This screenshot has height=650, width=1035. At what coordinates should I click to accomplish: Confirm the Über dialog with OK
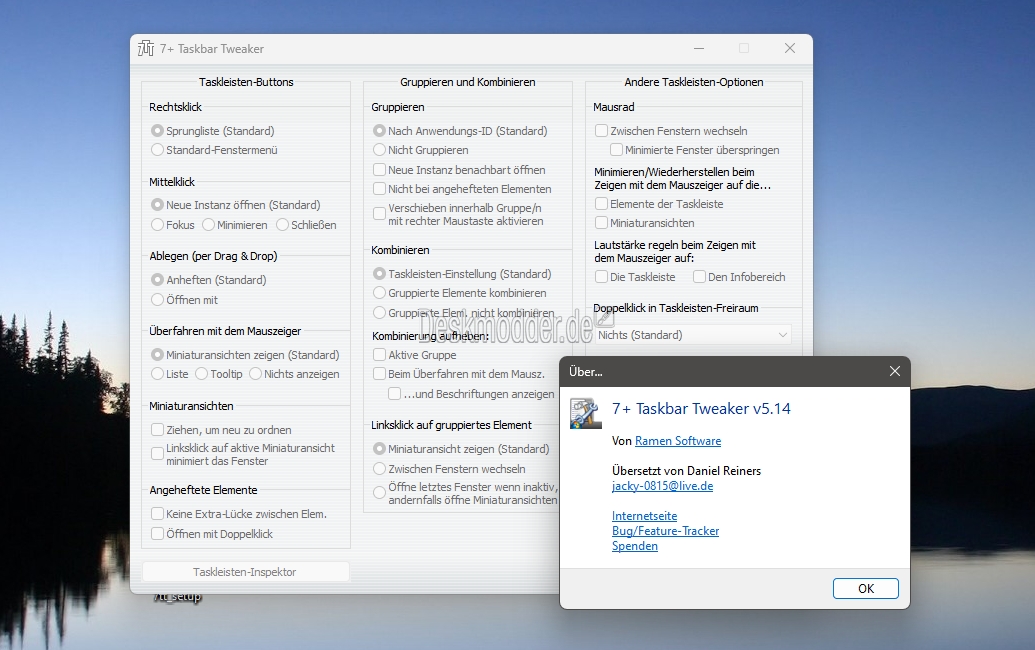tap(865, 589)
